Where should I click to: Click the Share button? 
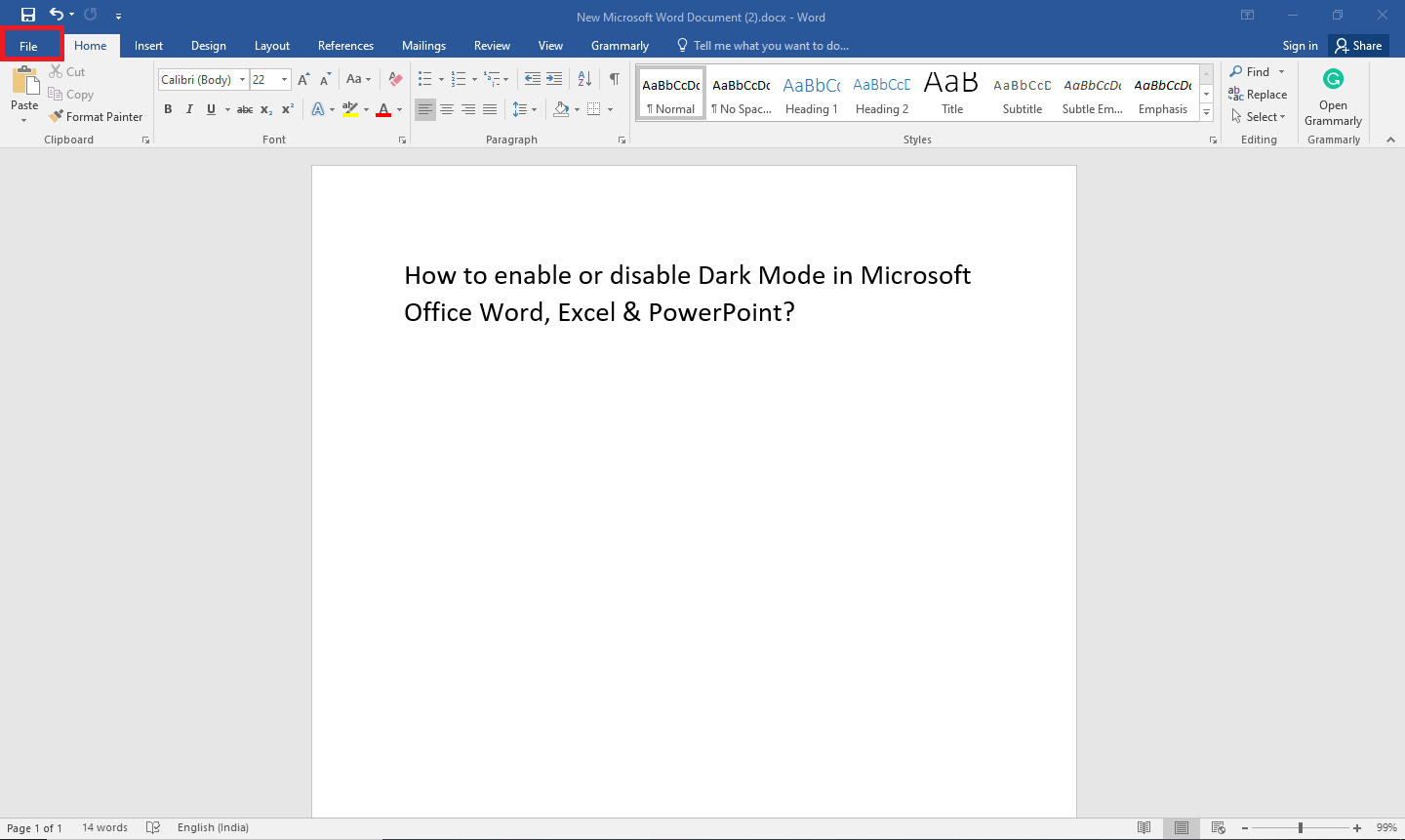pos(1359,46)
